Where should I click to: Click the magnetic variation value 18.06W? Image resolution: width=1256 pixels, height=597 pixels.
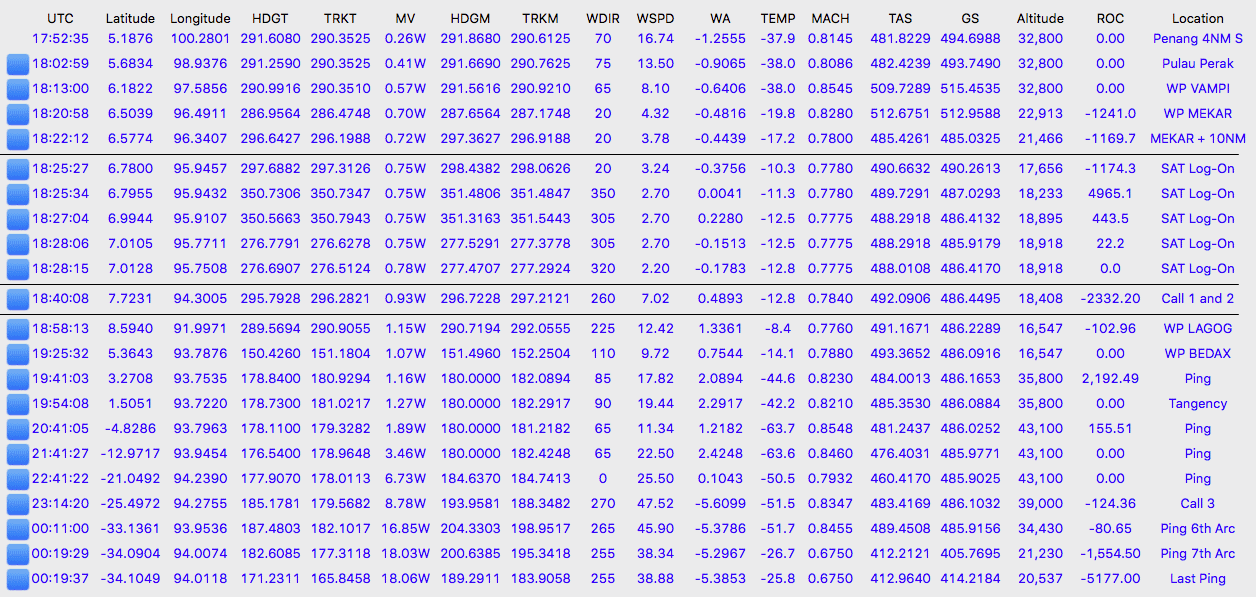coord(405,579)
